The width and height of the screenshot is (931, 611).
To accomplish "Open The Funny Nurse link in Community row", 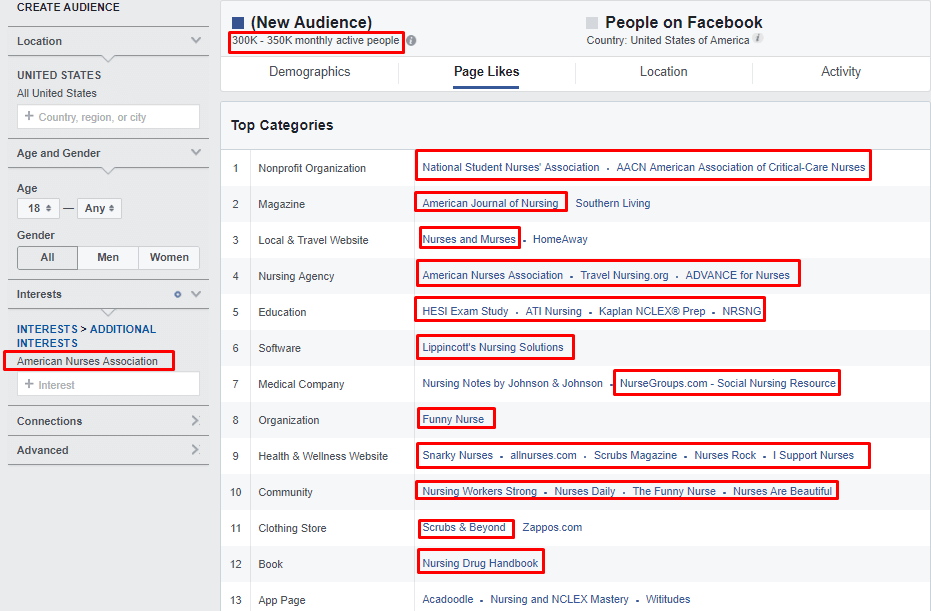I will [674, 492].
